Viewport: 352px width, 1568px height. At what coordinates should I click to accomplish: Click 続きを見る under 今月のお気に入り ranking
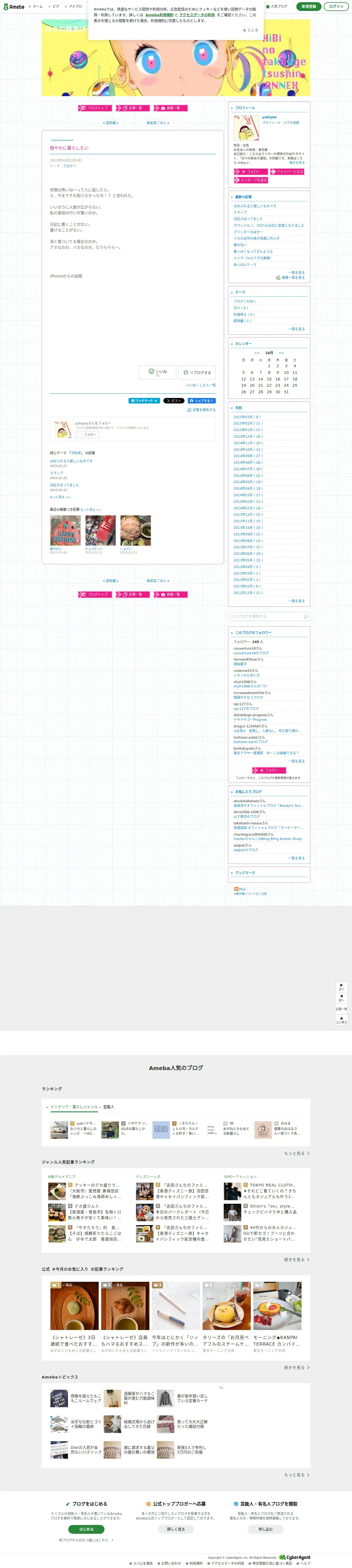pyautogui.click(x=297, y=1367)
